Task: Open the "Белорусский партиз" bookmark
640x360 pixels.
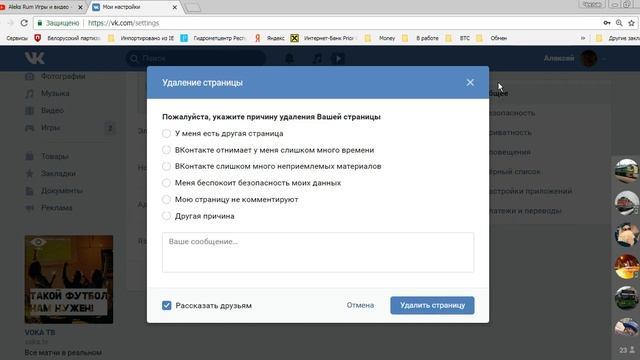Action: click(67, 38)
